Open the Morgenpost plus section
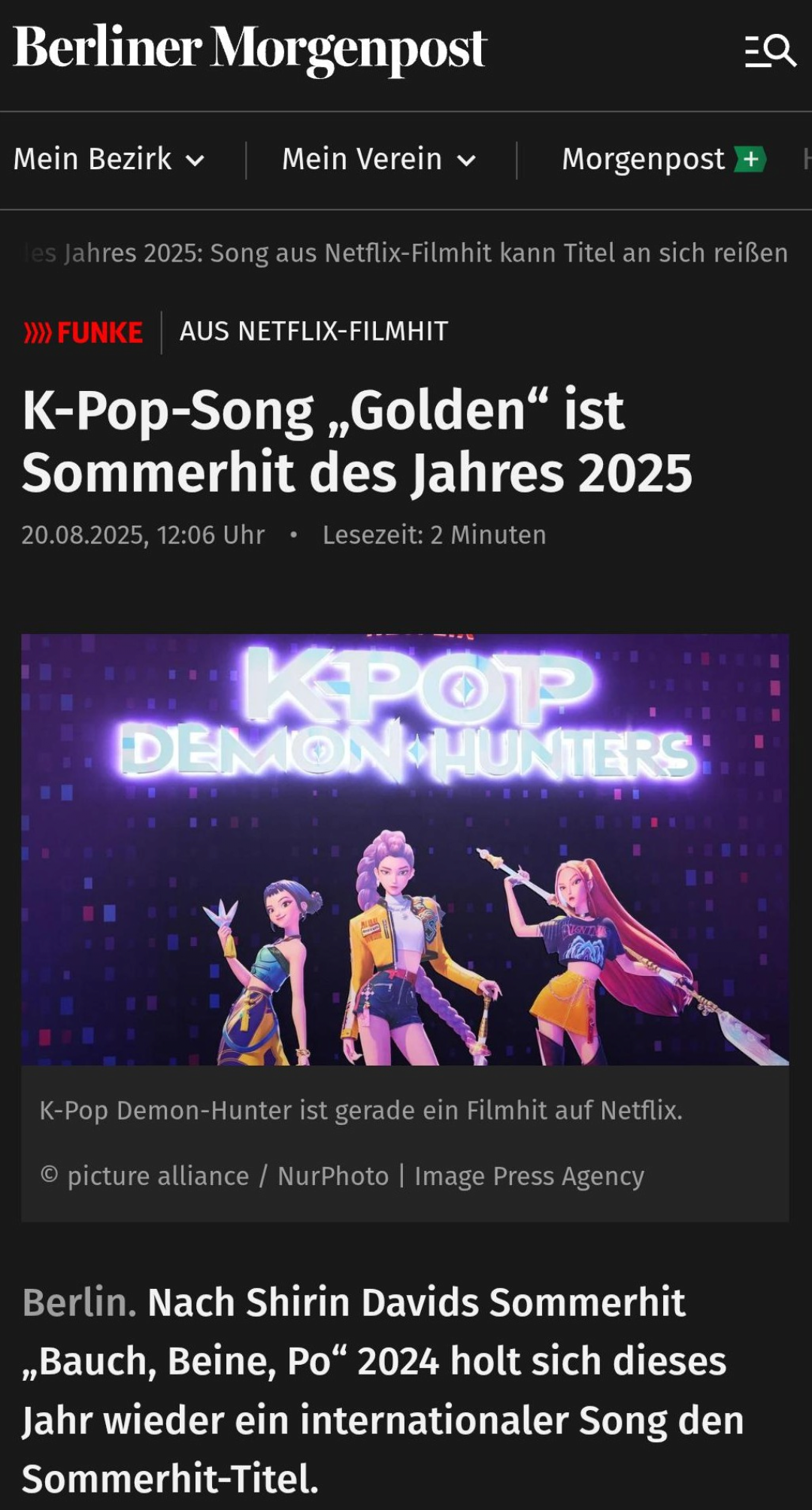Screen dimensions: 812x1510 (x=664, y=159)
